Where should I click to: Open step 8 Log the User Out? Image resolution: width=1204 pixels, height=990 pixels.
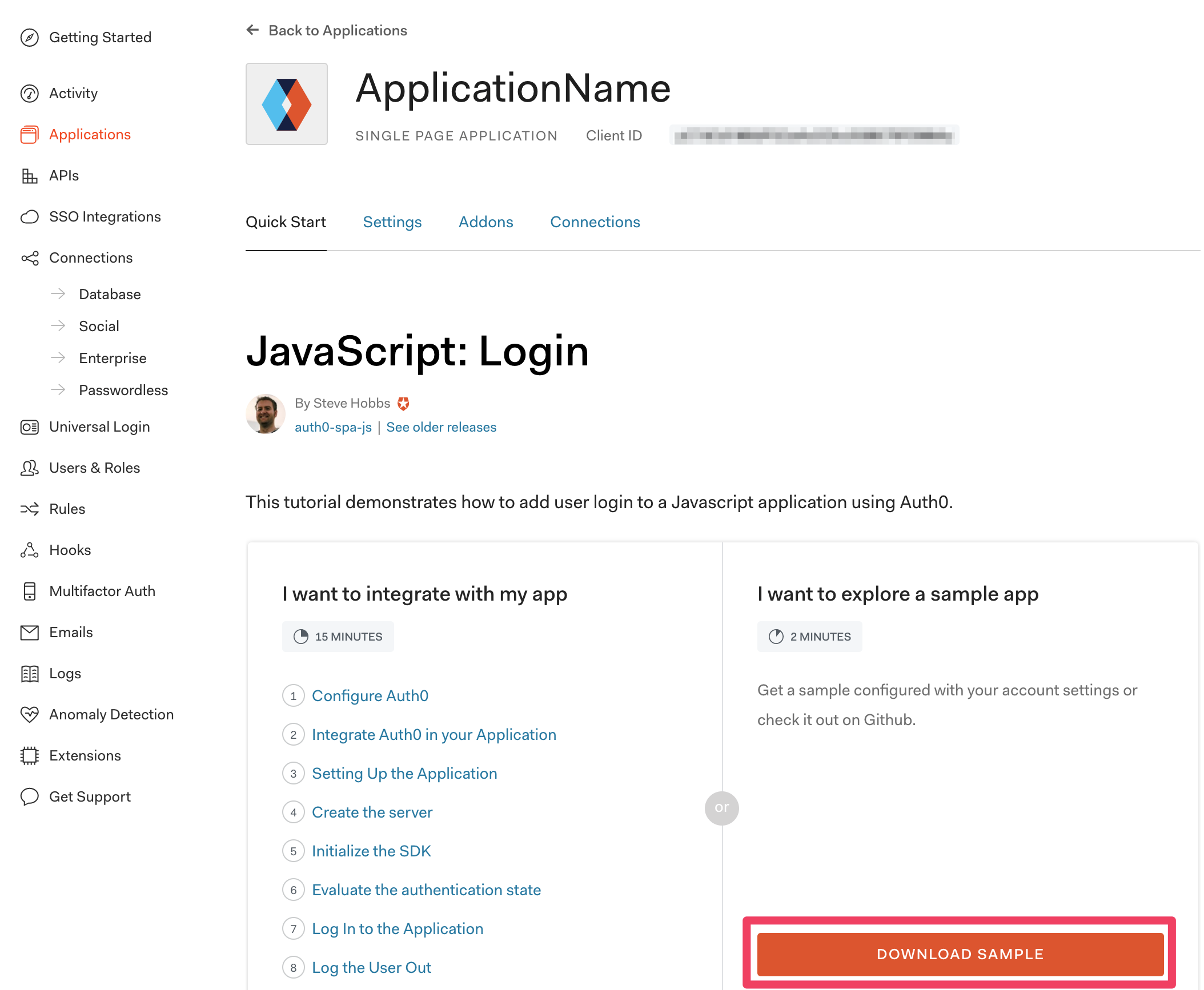click(x=371, y=968)
